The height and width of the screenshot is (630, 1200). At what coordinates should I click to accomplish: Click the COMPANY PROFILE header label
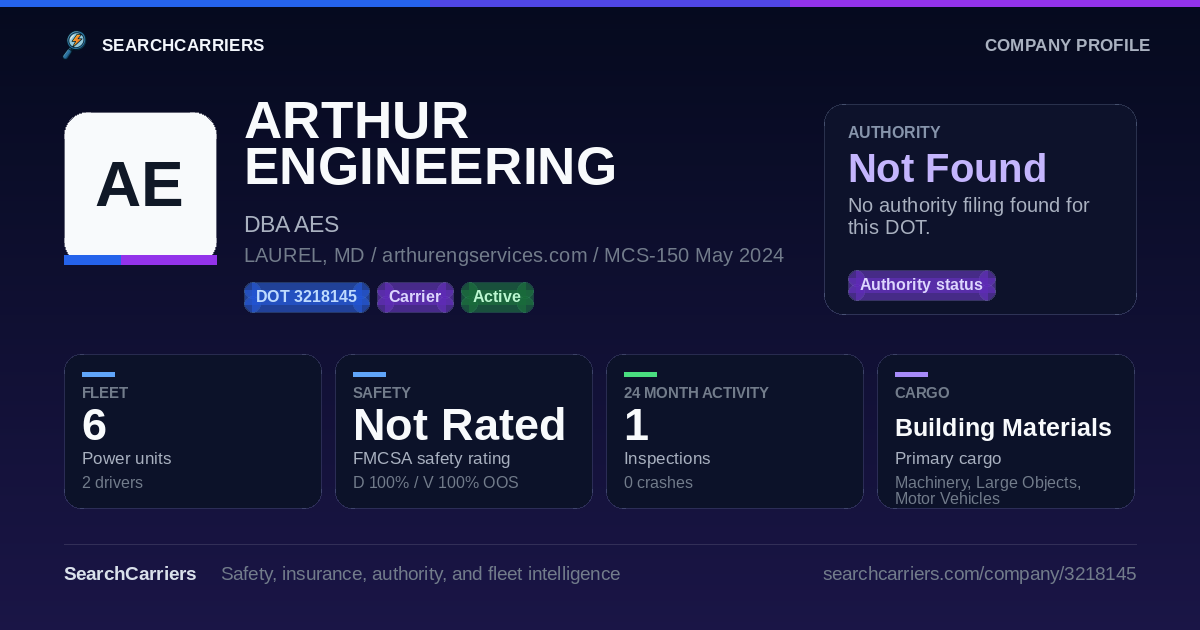pyautogui.click(x=1067, y=45)
